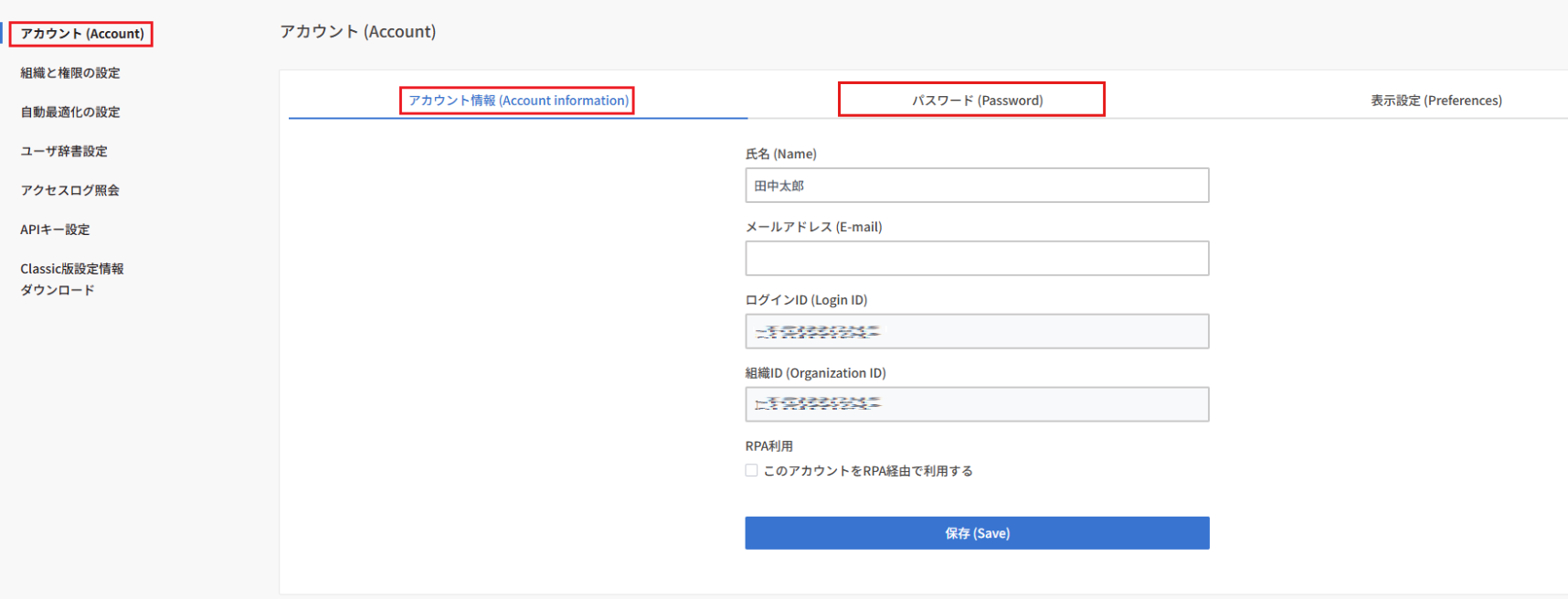This screenshot has height=599, width=1568.
Task: Open the 表示設定 (Preferences) tab
Action: click(x=1436, y=101)
